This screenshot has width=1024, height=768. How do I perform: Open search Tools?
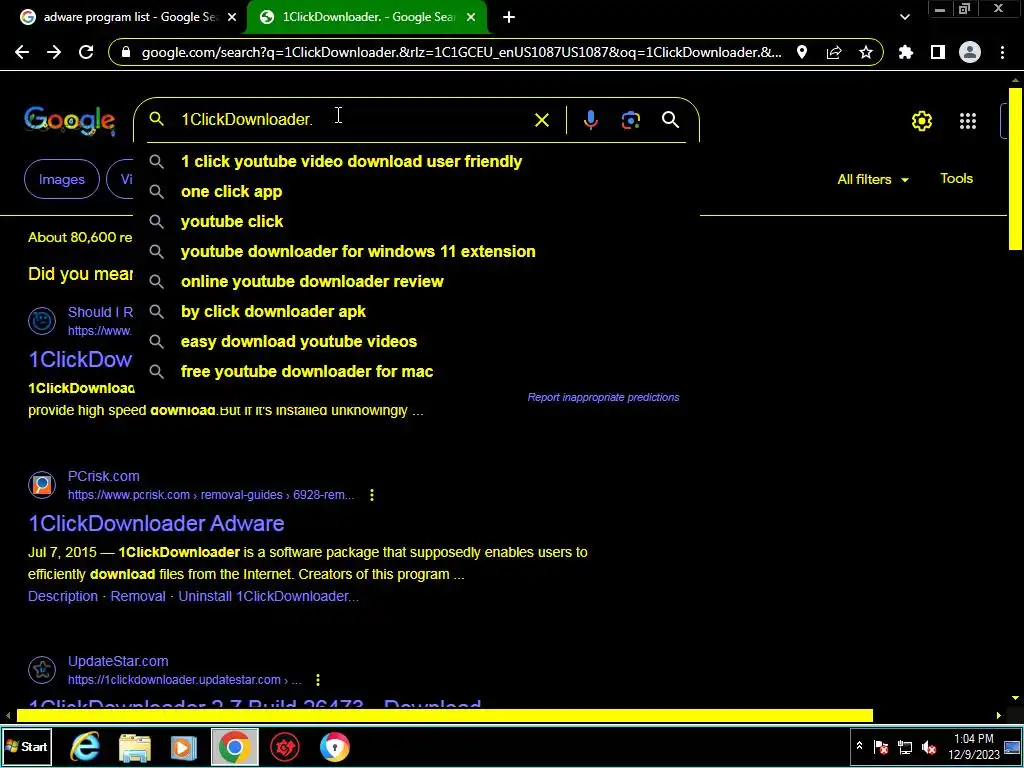[956, 179]
